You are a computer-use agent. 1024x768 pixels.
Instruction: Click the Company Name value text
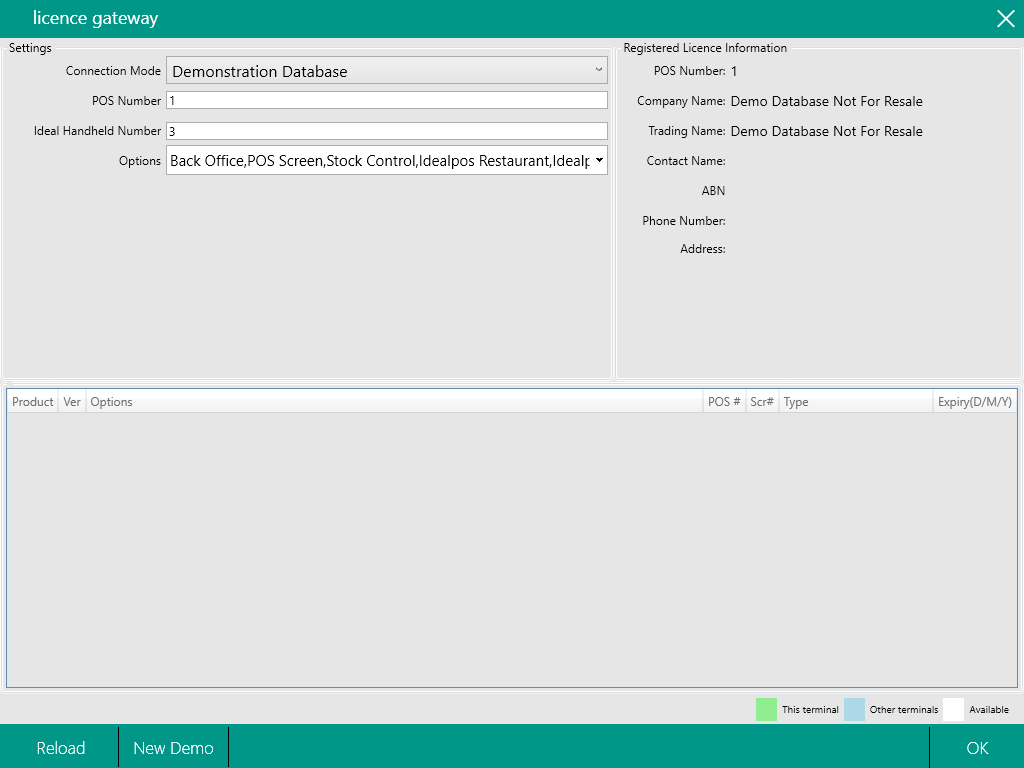(826, 101)
